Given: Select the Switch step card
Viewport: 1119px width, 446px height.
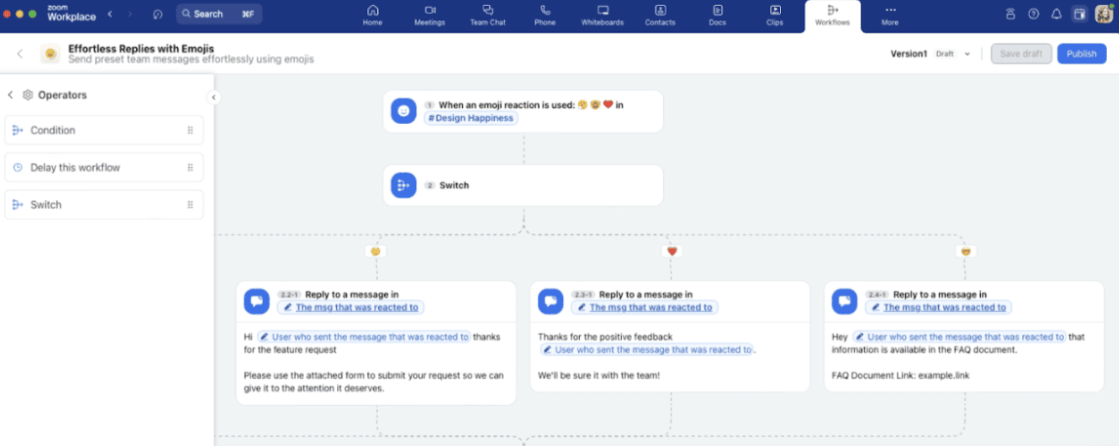Looking at the screenshot, I should (x=523, y=186).
